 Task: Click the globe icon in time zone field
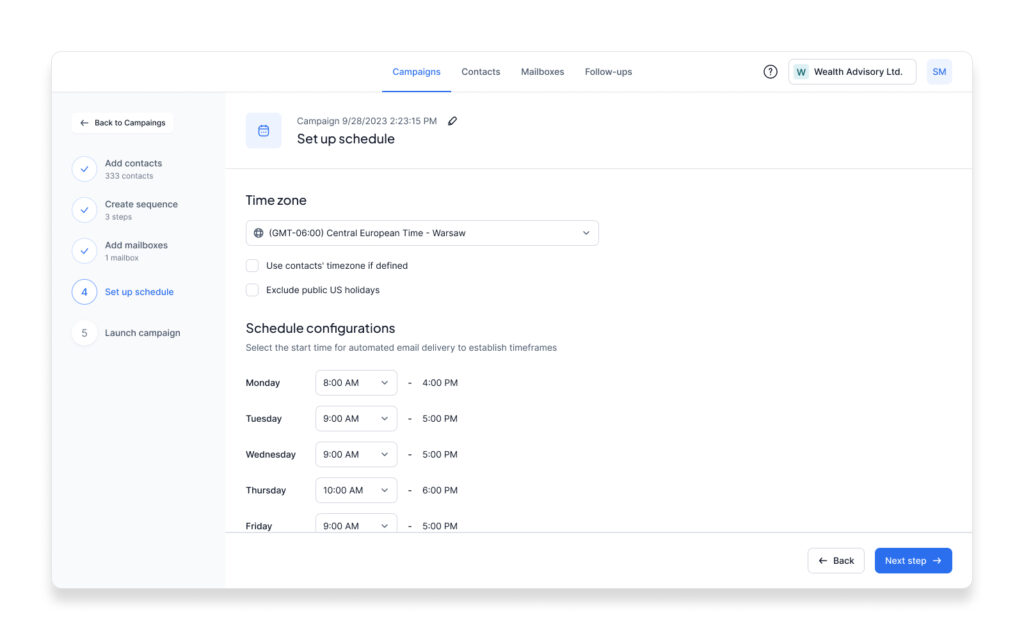259,233
